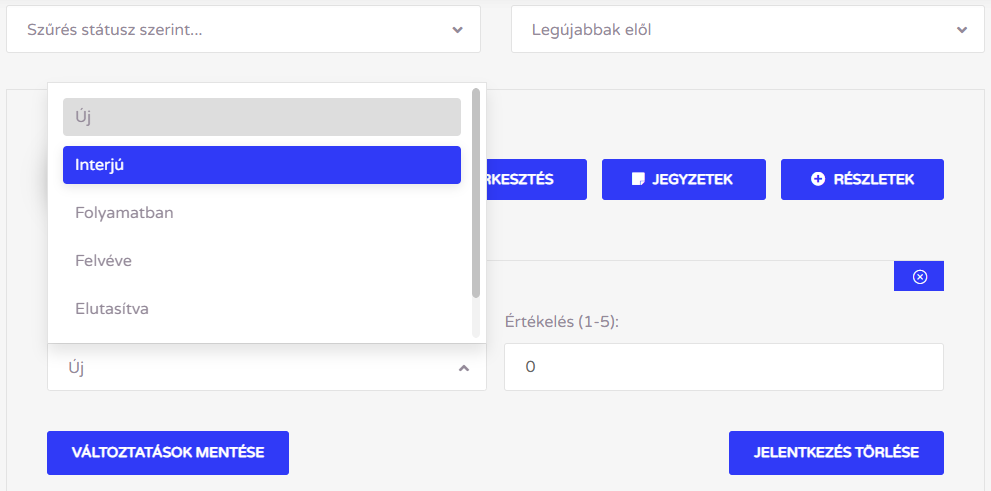The width and height of the screenshot is (991, 491).
Task: Open the Szűrés státusz szerint filter dropdown
Action: pyautogui.click(x=243, y=30)
